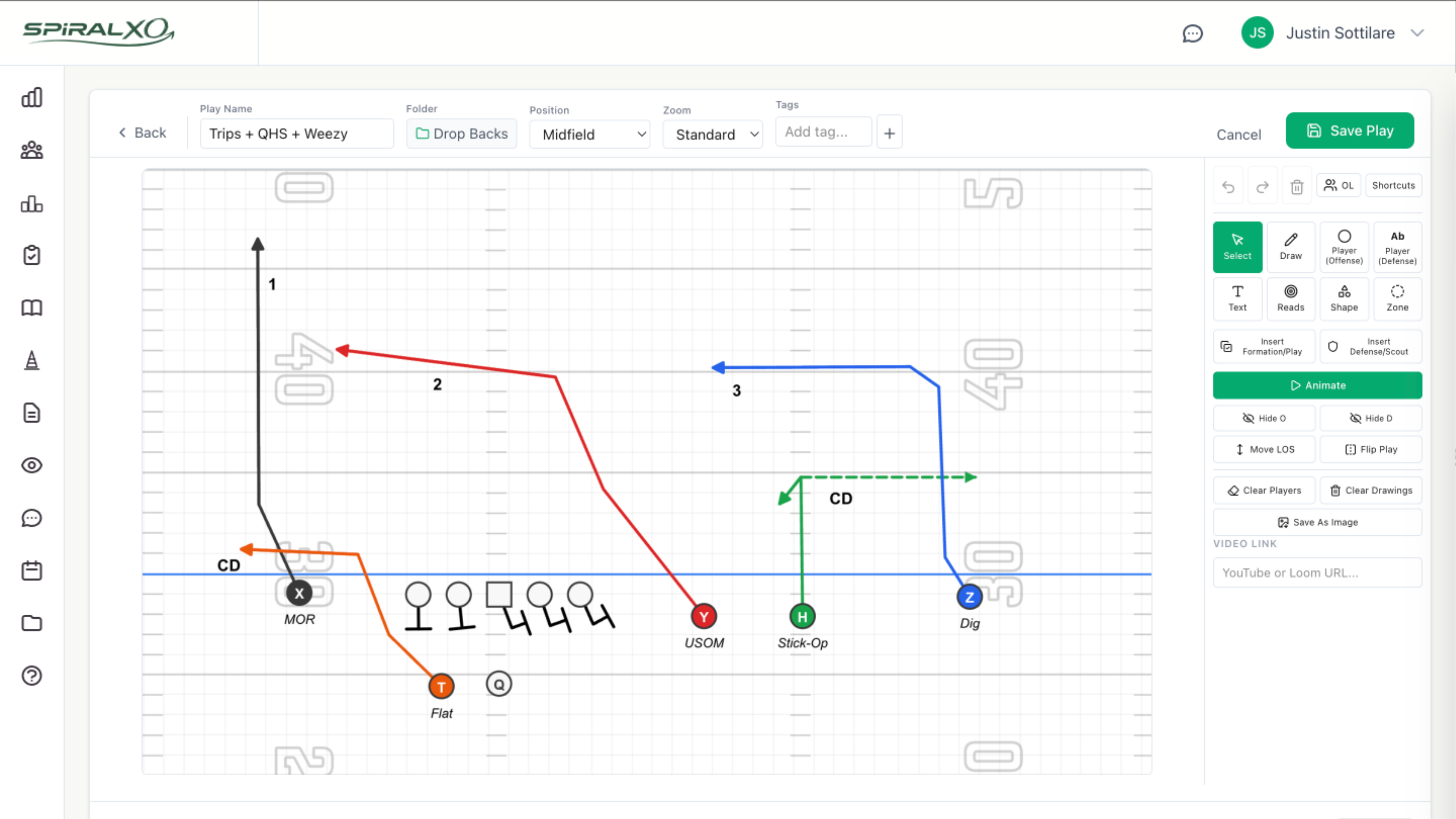Activate the Draw tool
The height and width of the screenshot is (819, 1456).
[1291, 247]
